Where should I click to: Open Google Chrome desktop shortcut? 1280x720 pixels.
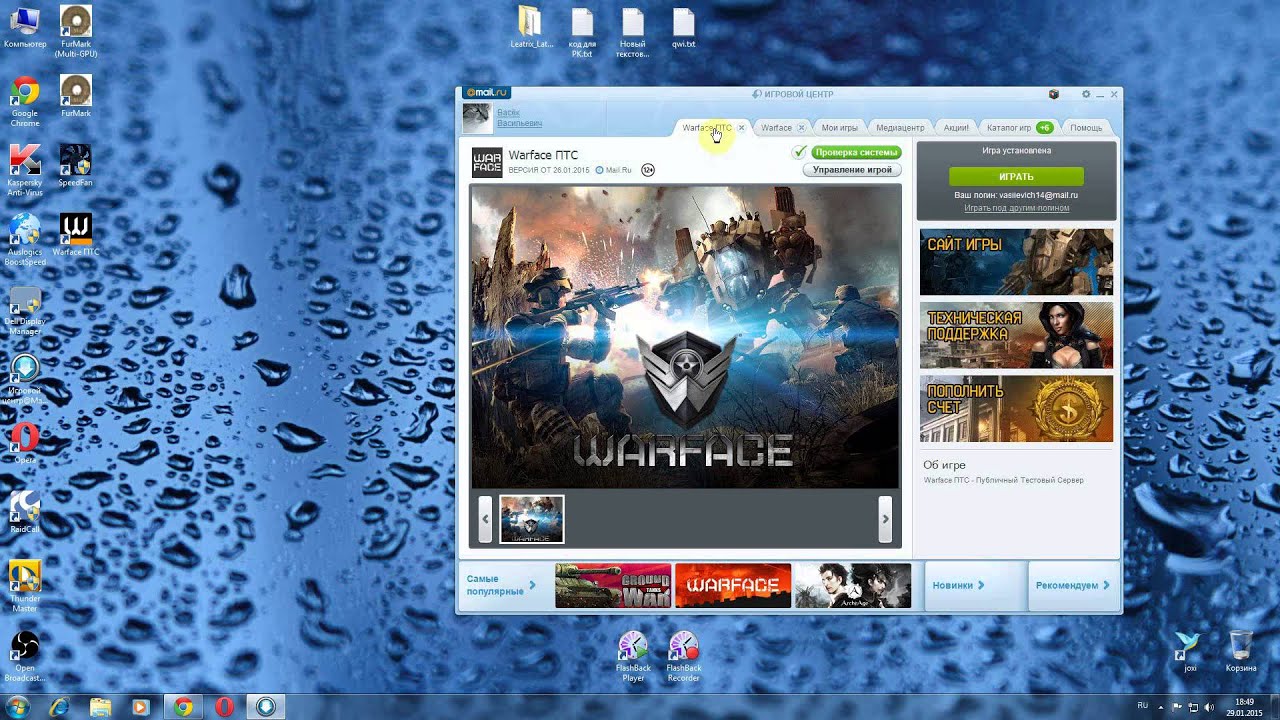(x=25, y=100)
